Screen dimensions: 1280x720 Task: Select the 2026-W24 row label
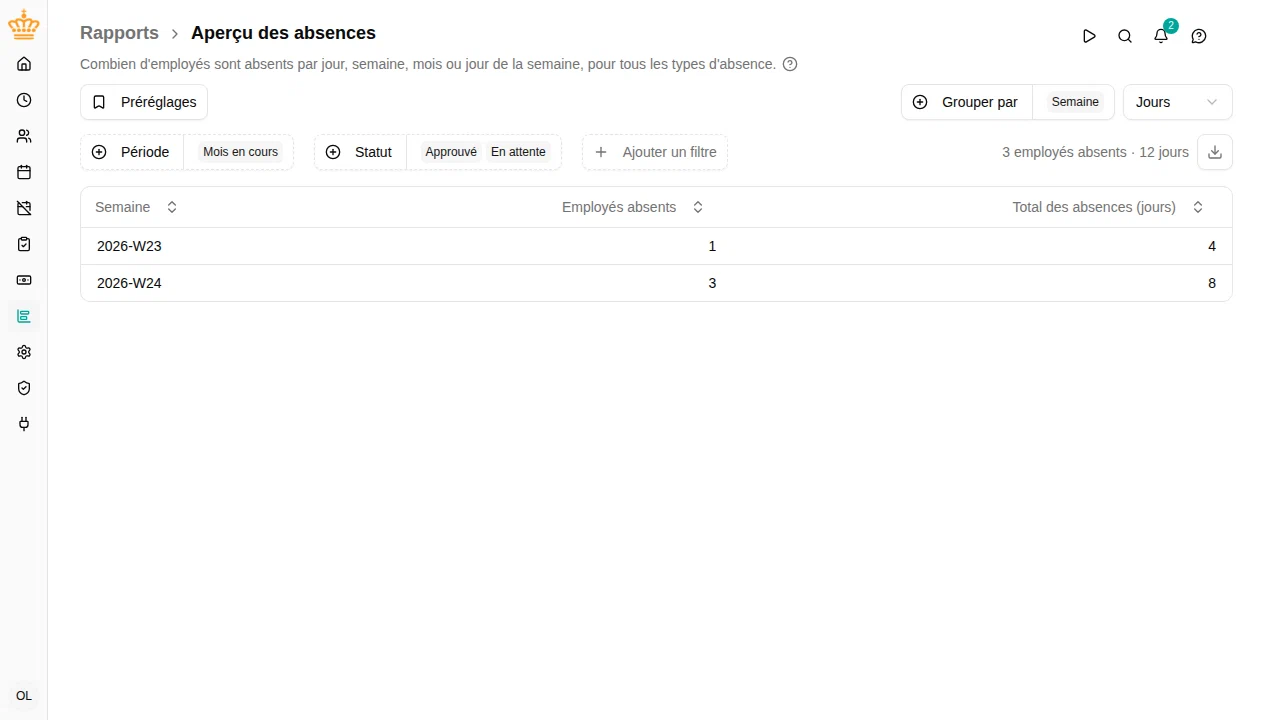coord(129,283)
